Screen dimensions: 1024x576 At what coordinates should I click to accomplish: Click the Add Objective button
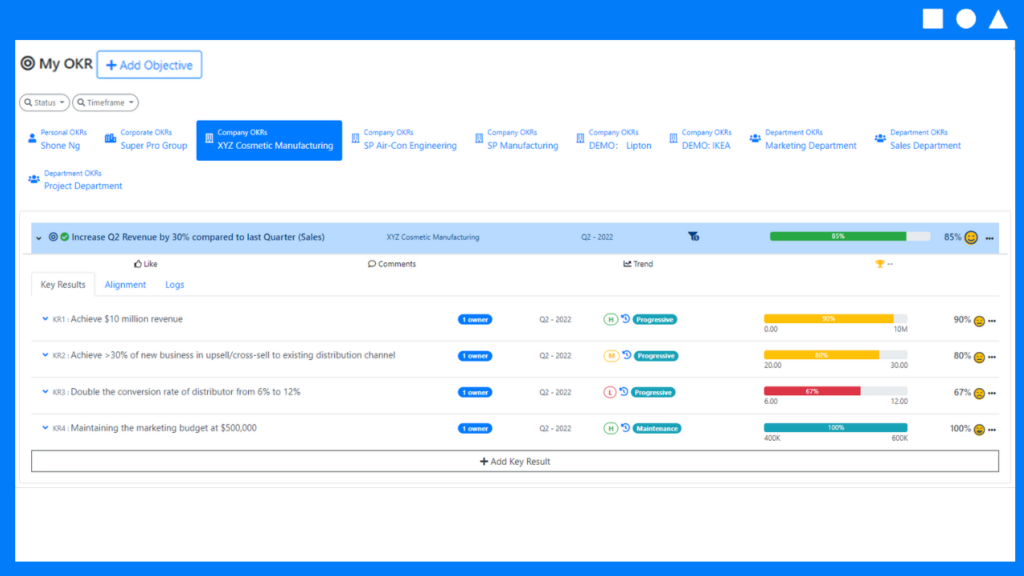click(x=150, y=65)
